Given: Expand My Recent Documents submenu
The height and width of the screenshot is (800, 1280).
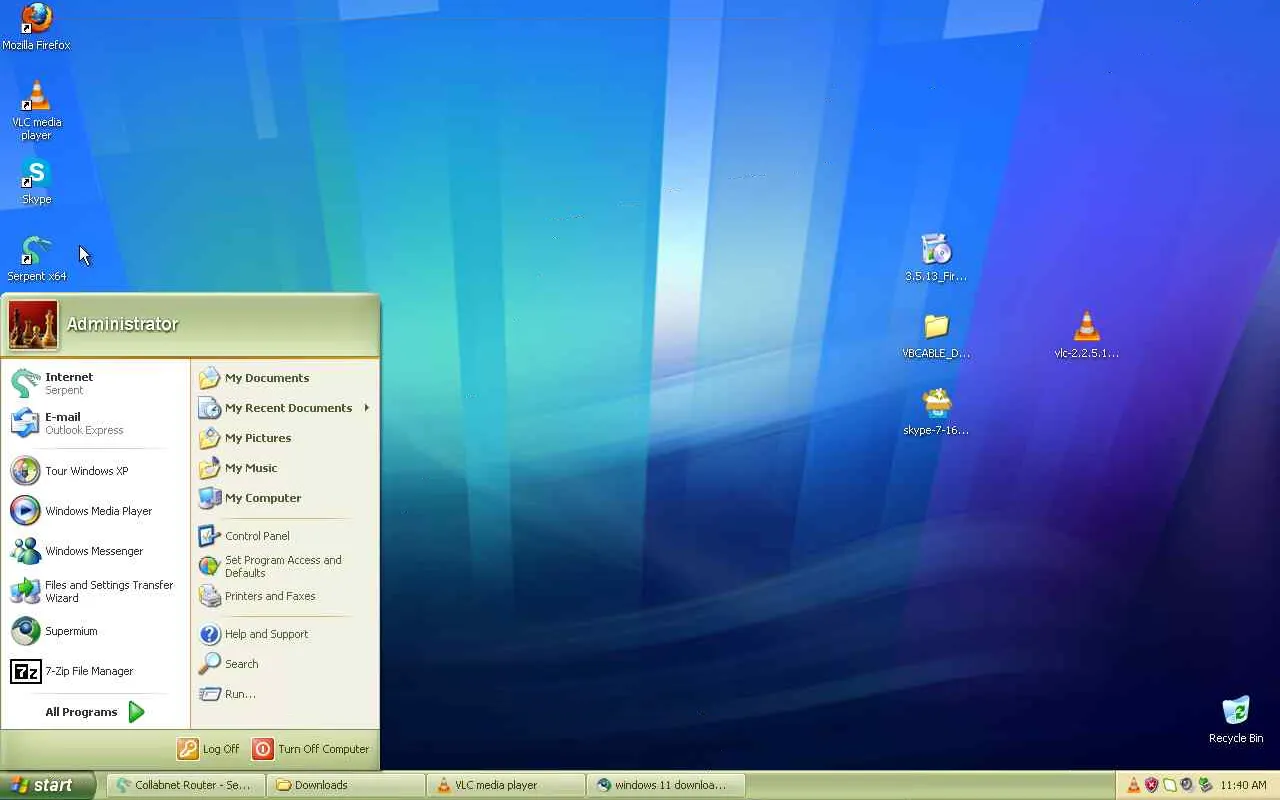Looking at the screenshot, I should [x=285, y=408].
